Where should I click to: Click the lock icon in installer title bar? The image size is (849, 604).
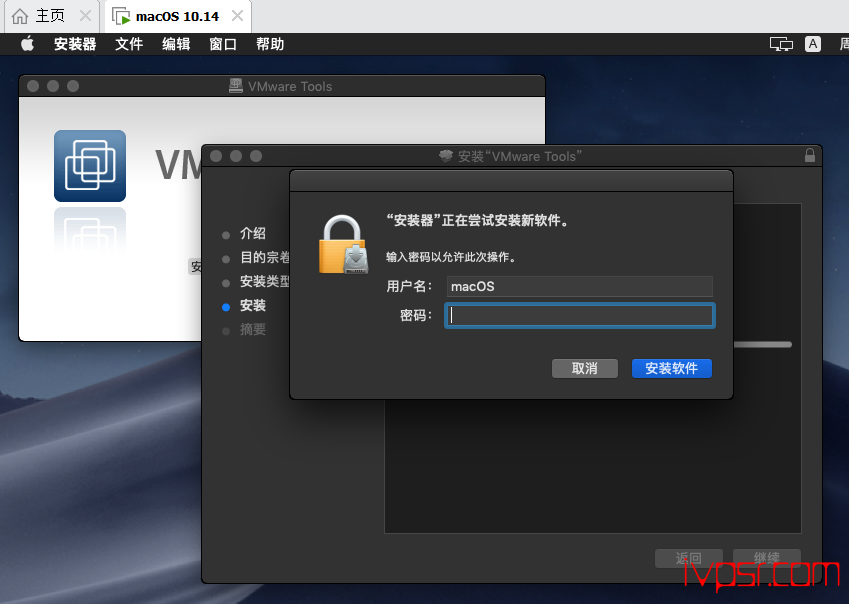coord(809,155)
